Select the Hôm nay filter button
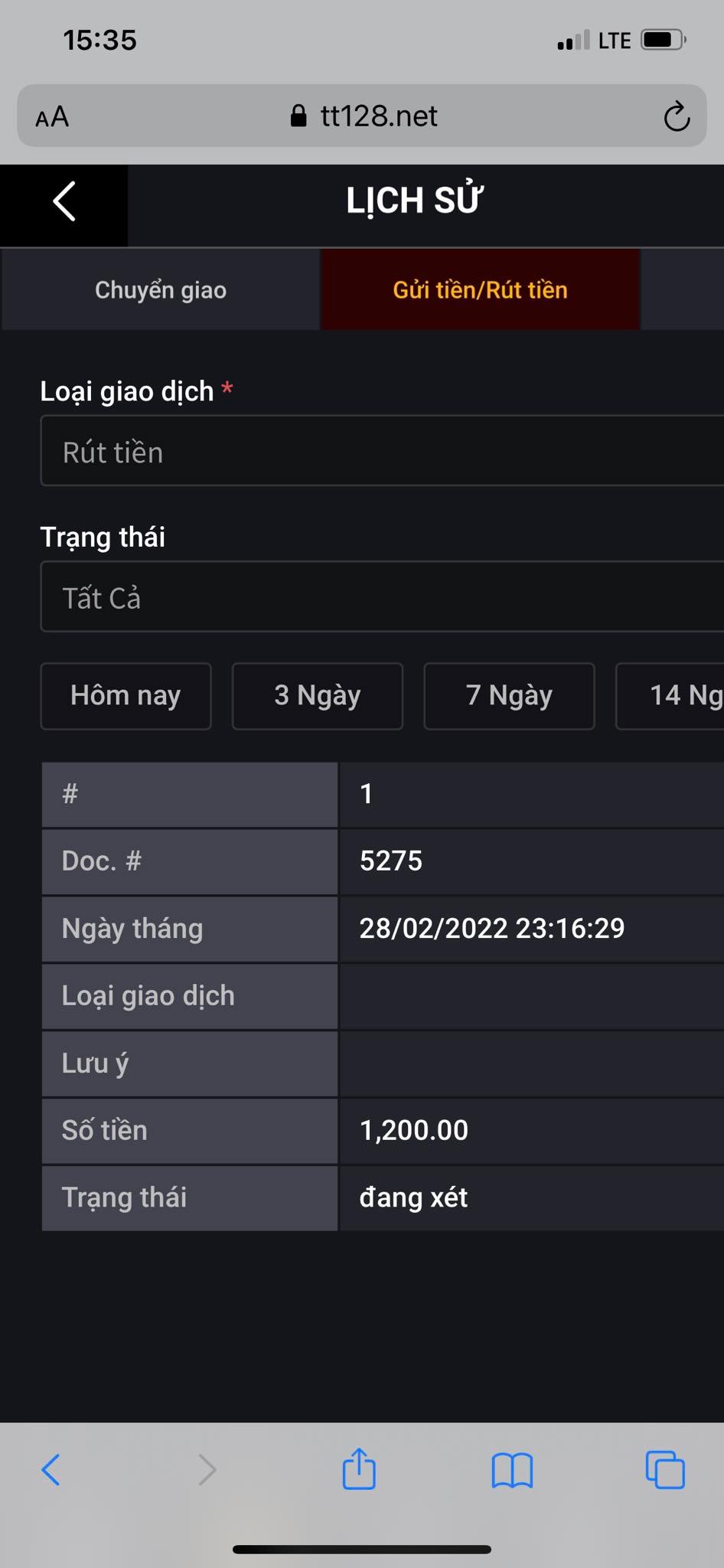This screenshot has height=1568, width=724. click(126, 696)
